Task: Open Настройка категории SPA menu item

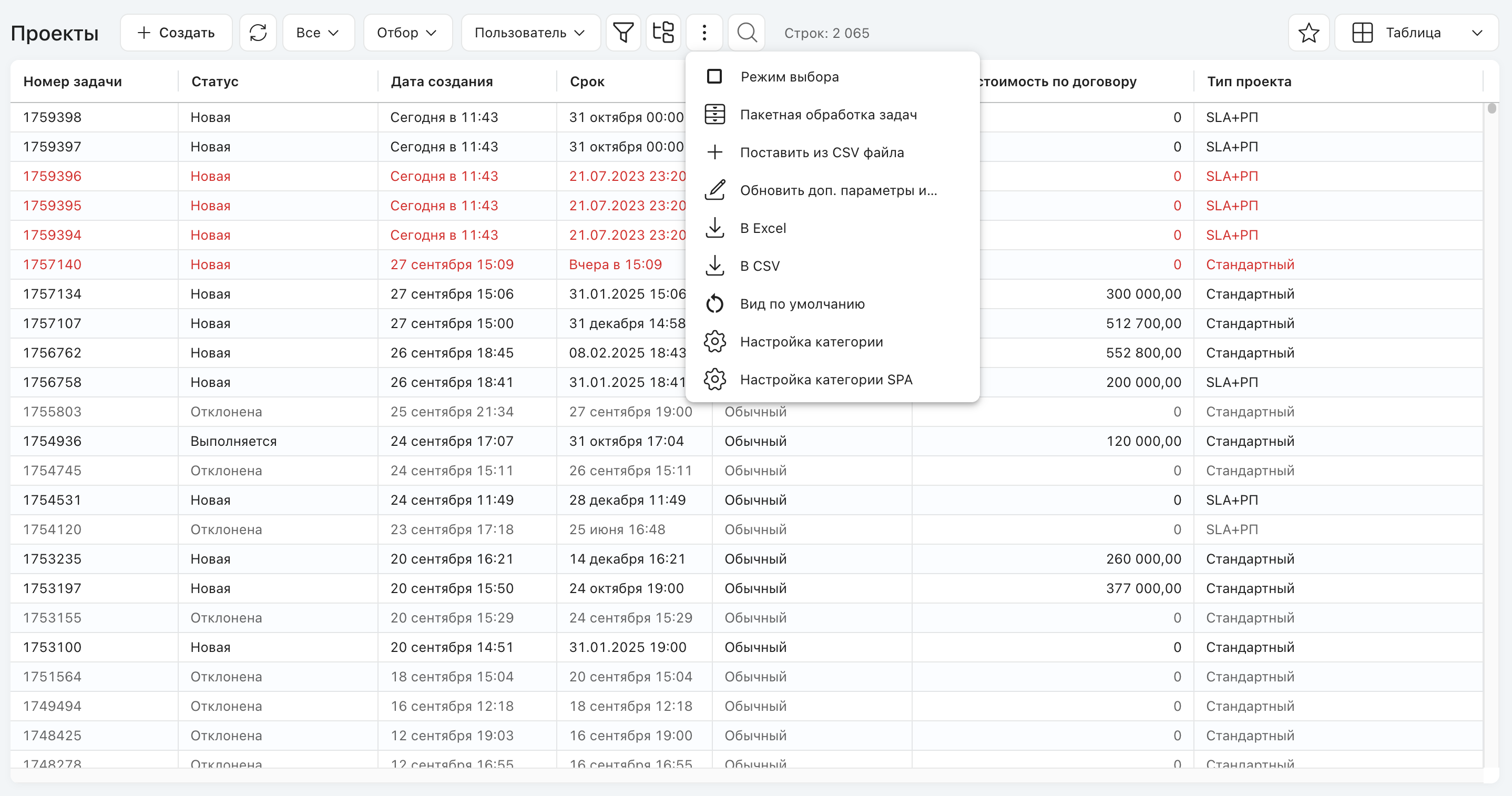Action: [x=832, y=379]
